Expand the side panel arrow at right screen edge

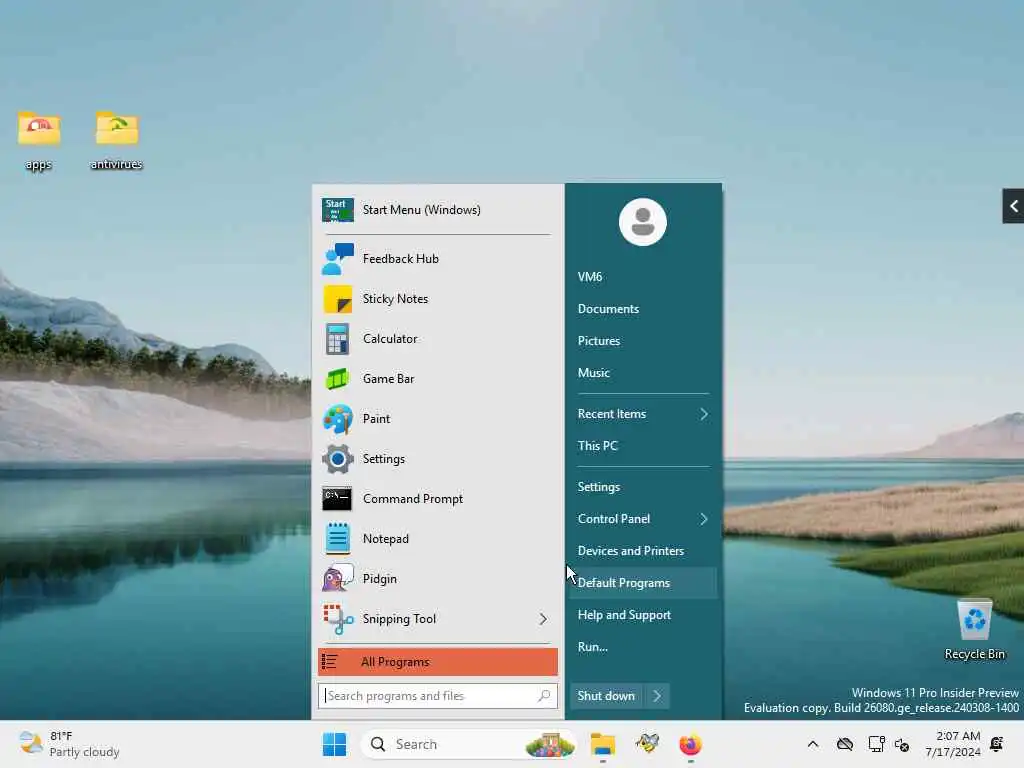(1014, 206)
